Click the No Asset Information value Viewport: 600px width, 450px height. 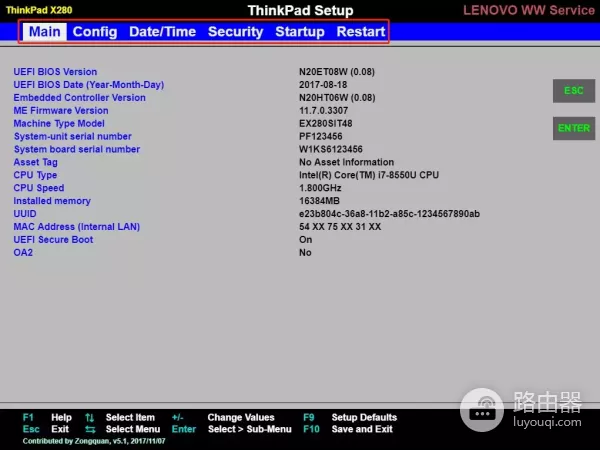(346, 162)
